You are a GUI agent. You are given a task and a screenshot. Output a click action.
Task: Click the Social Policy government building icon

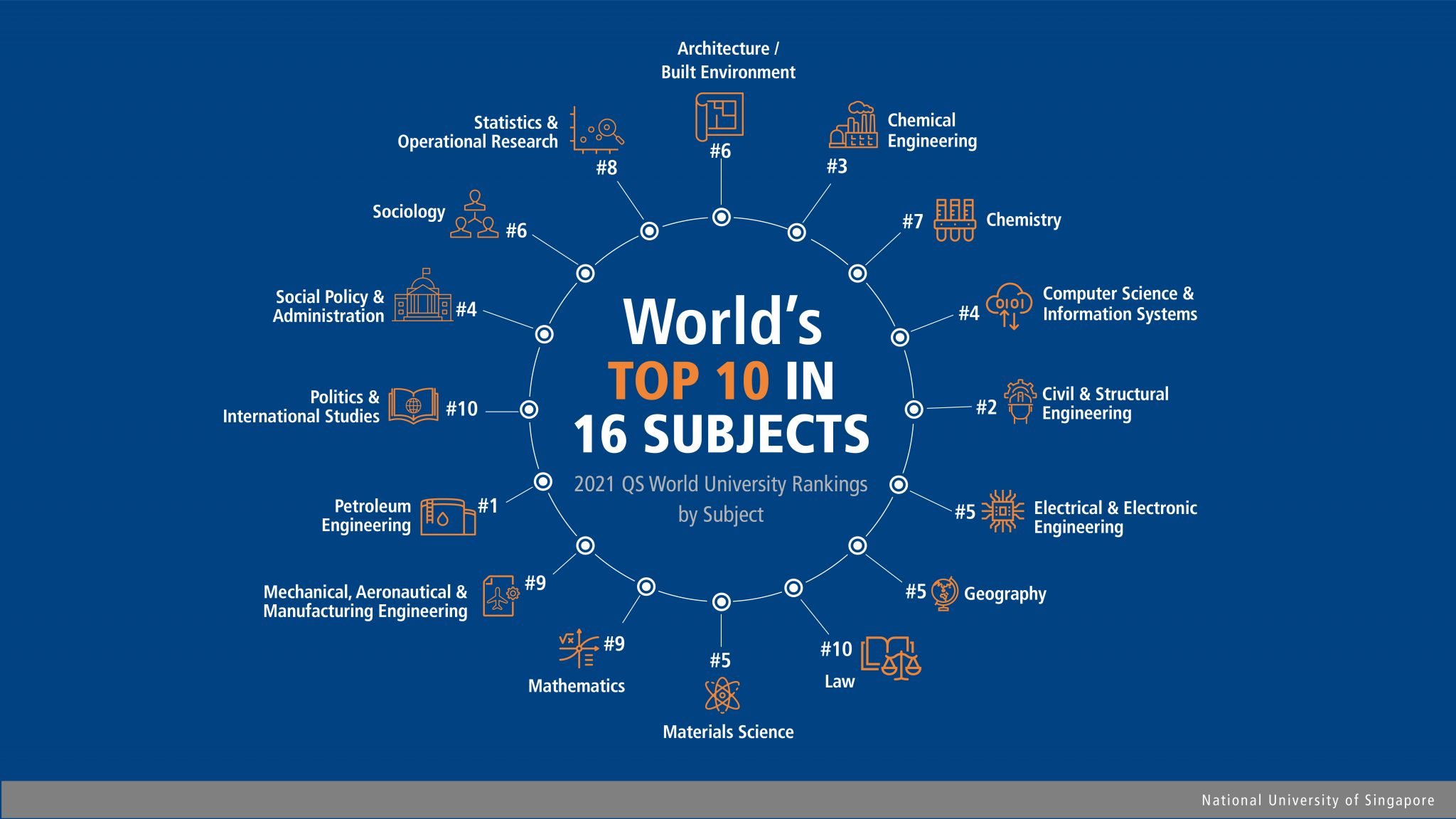(423, 296)
